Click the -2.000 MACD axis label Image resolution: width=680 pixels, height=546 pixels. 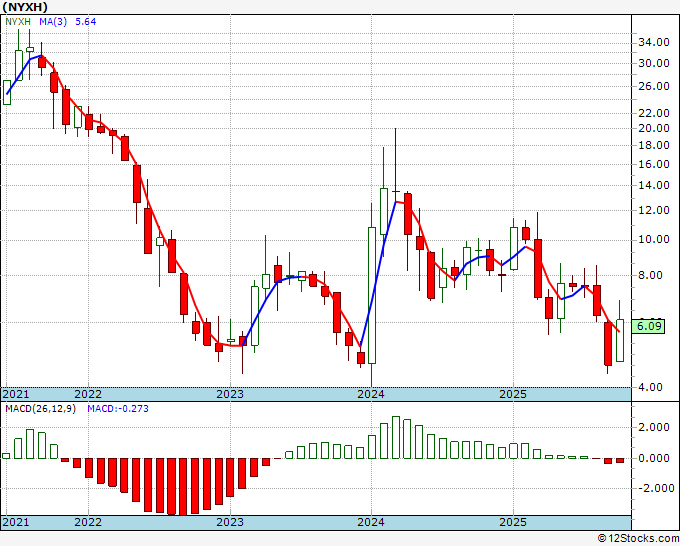point(656,489)
